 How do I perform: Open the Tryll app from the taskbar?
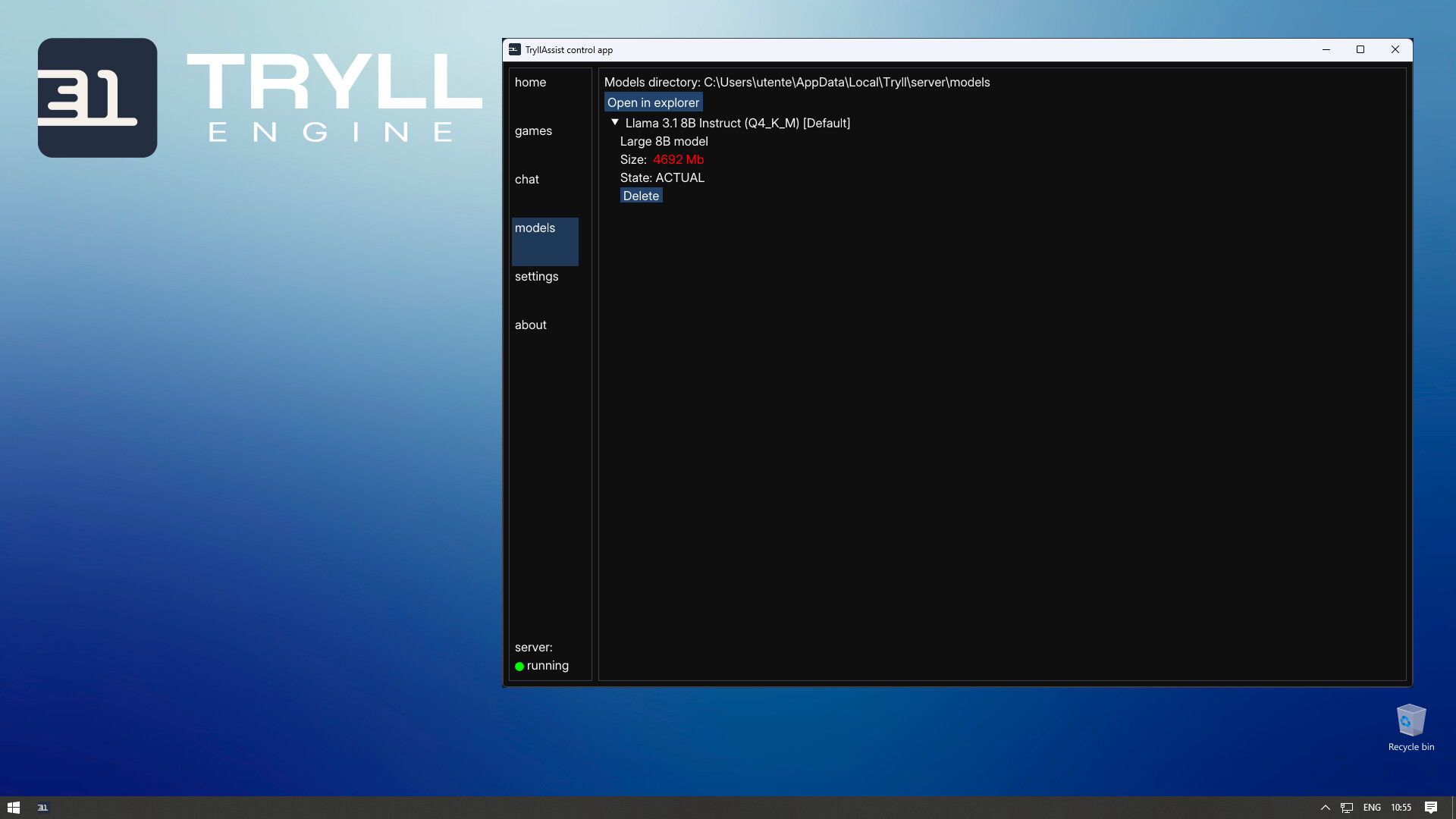(x=43, y=807)
